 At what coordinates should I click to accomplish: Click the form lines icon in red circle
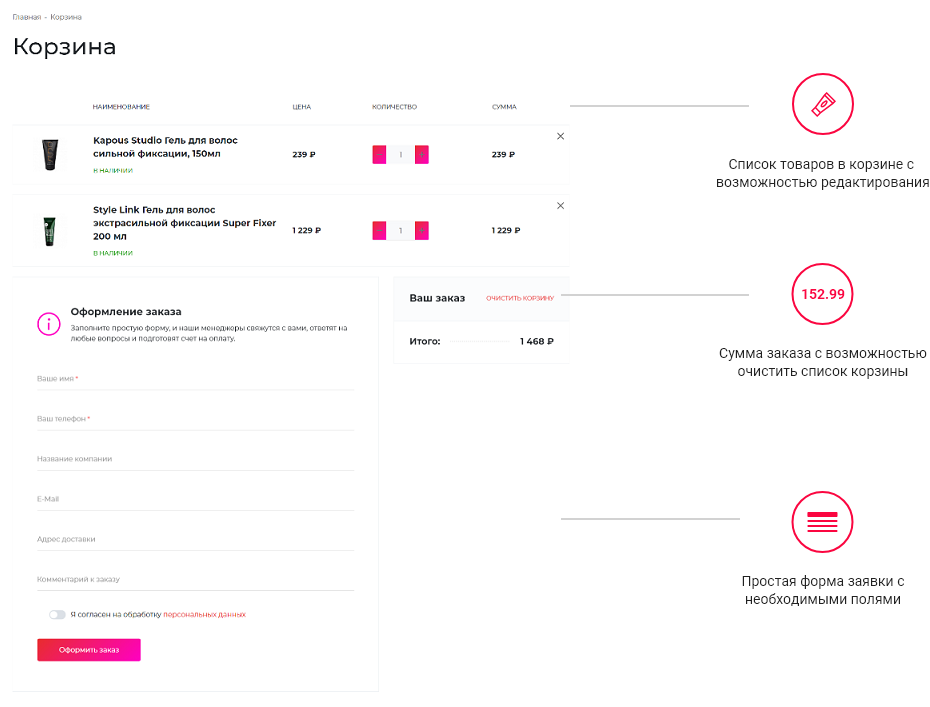point(822,522)
